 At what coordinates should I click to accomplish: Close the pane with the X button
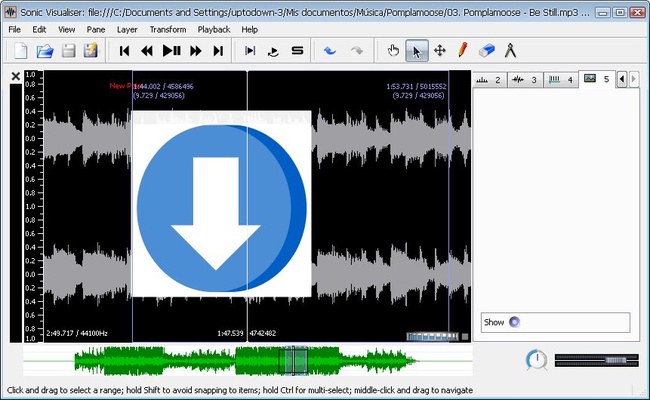click(x=16, y=76)
